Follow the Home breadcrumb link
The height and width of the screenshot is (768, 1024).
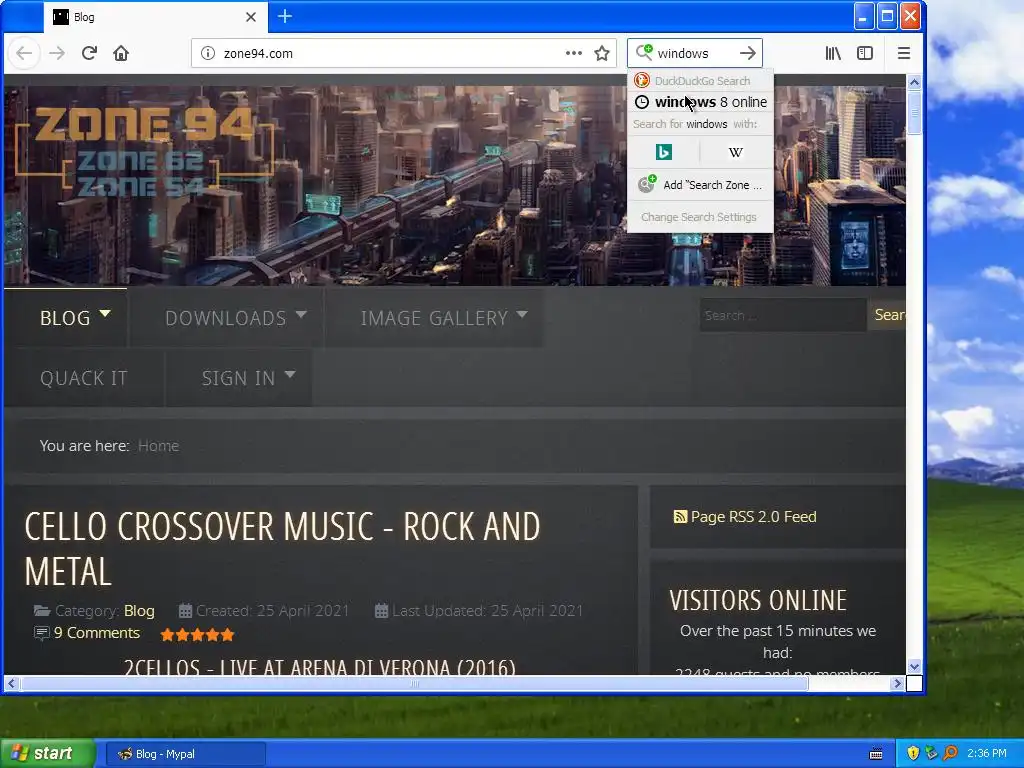point(159,445)
